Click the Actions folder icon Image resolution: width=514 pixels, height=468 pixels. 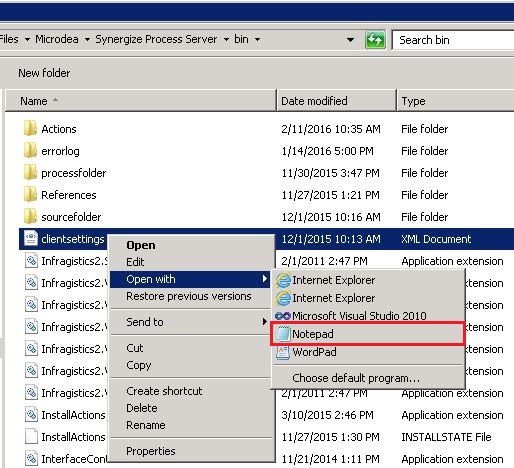pyautogui.click(x=30, y=129)
